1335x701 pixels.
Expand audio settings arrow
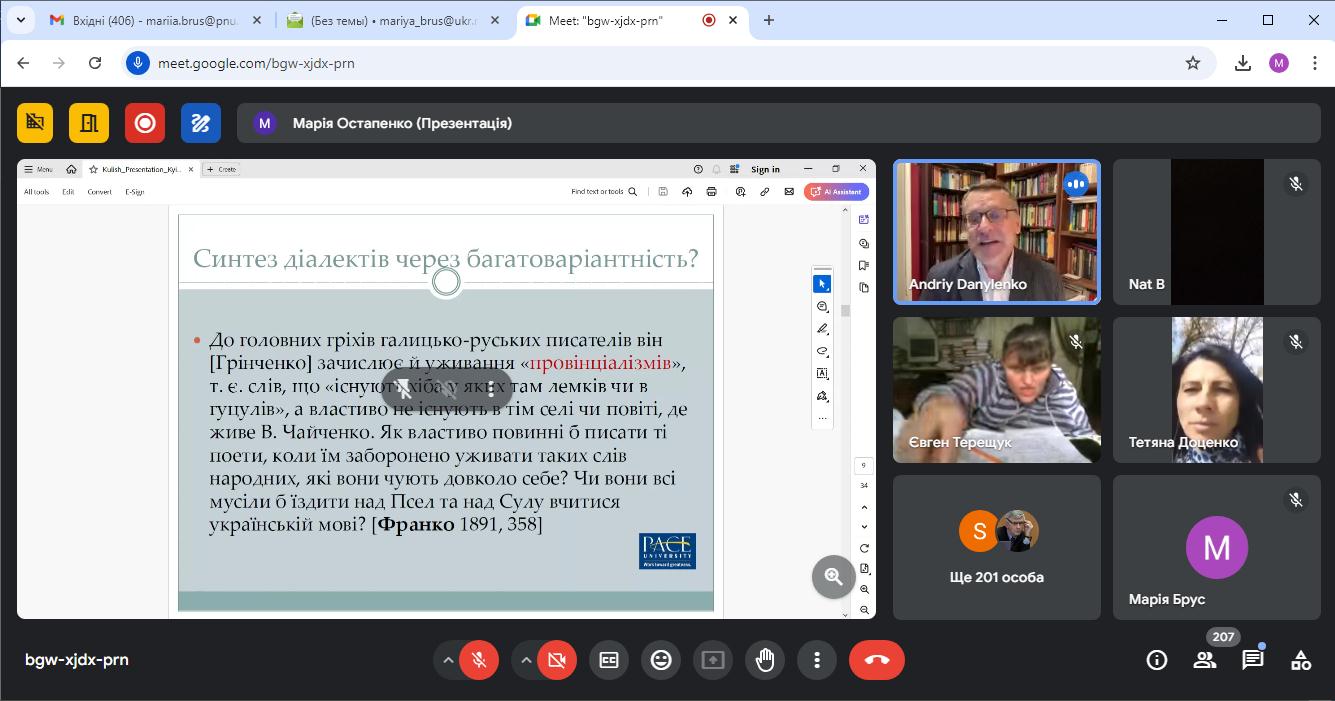(448, 660)
